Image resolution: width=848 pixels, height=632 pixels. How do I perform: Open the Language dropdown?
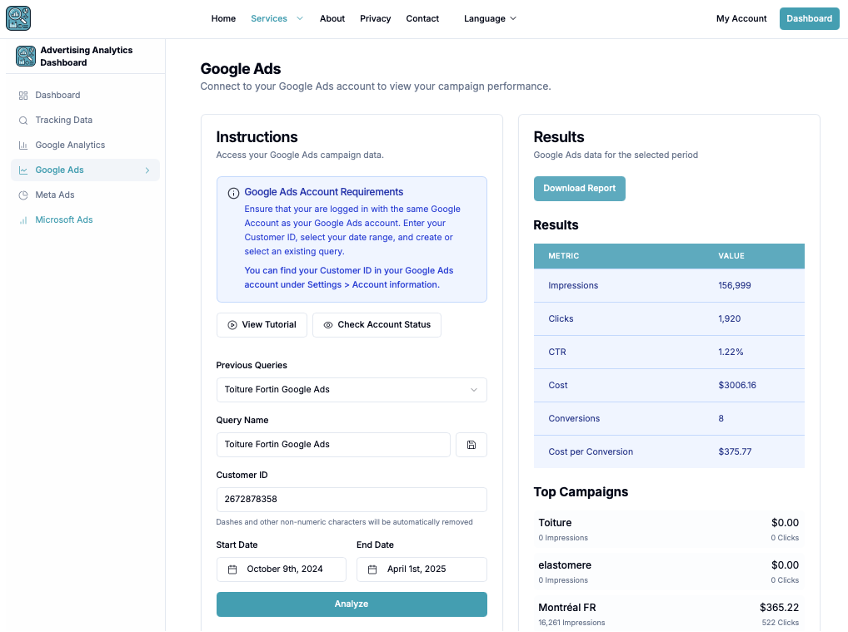point(490,18)
